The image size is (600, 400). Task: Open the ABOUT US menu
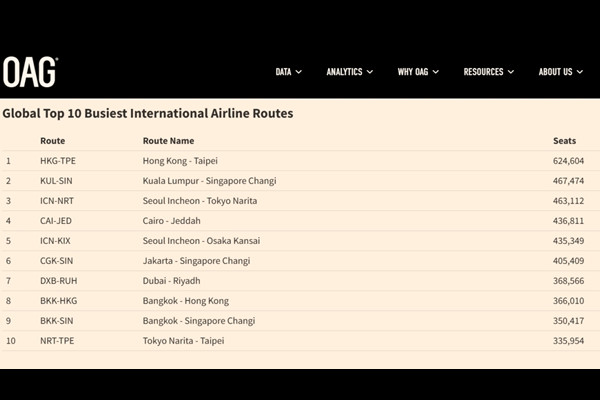tap(561, 72)
